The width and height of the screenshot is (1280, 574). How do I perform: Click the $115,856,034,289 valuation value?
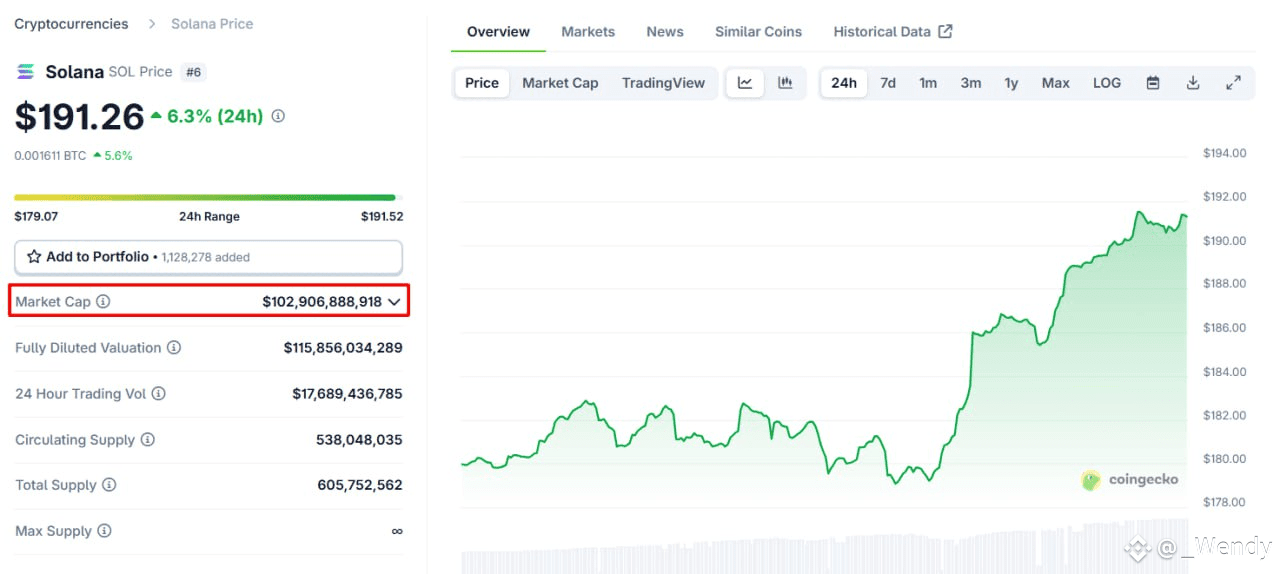343,348
